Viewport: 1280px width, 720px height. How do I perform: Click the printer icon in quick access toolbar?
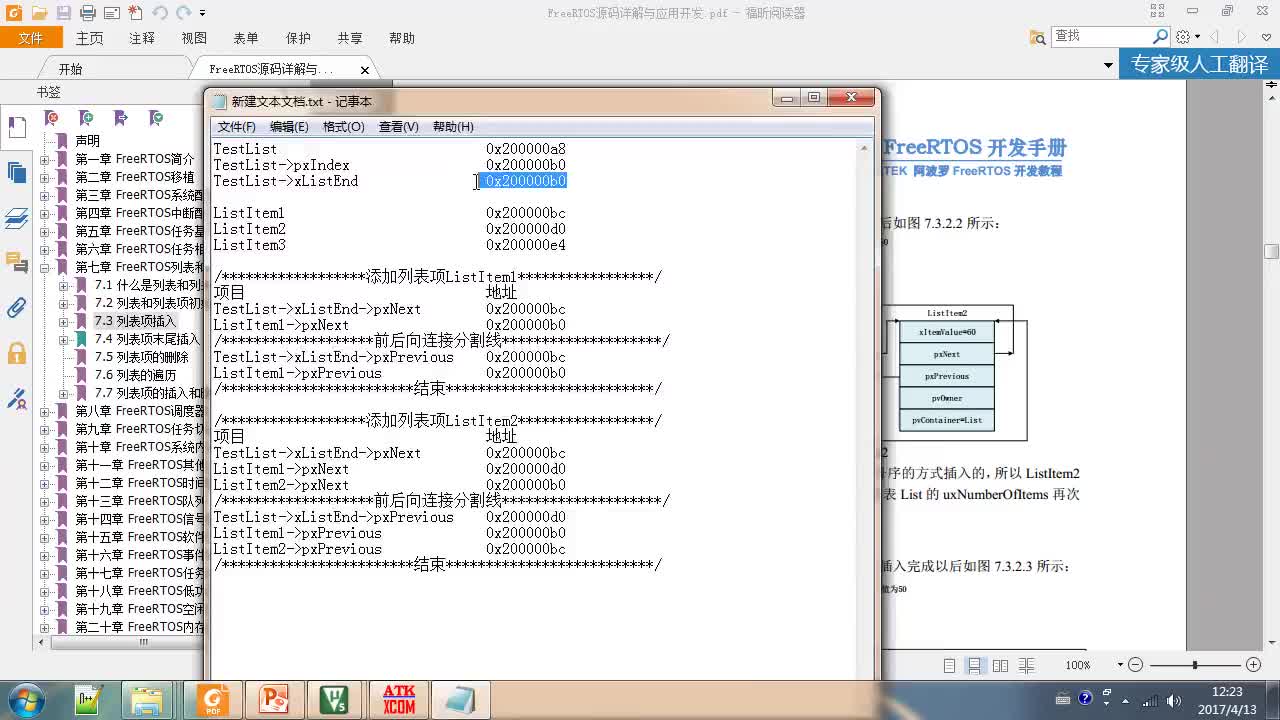[x=87, y=13]
